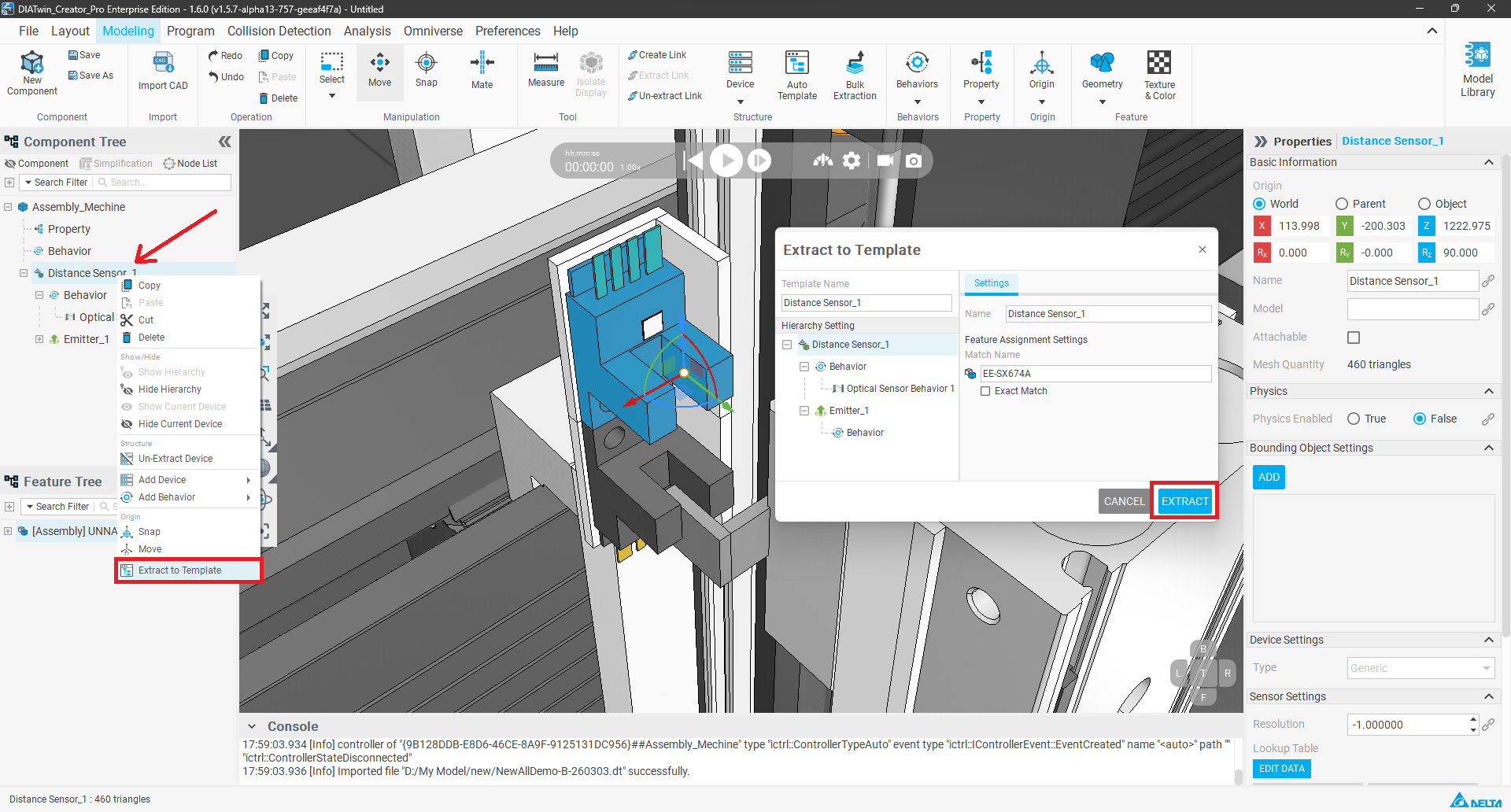The width and height of the screenshot is (1511, 812).
Task: Cancel the Extract to Template dialog
Action: pyautogui.click(x=1124, y=501)
